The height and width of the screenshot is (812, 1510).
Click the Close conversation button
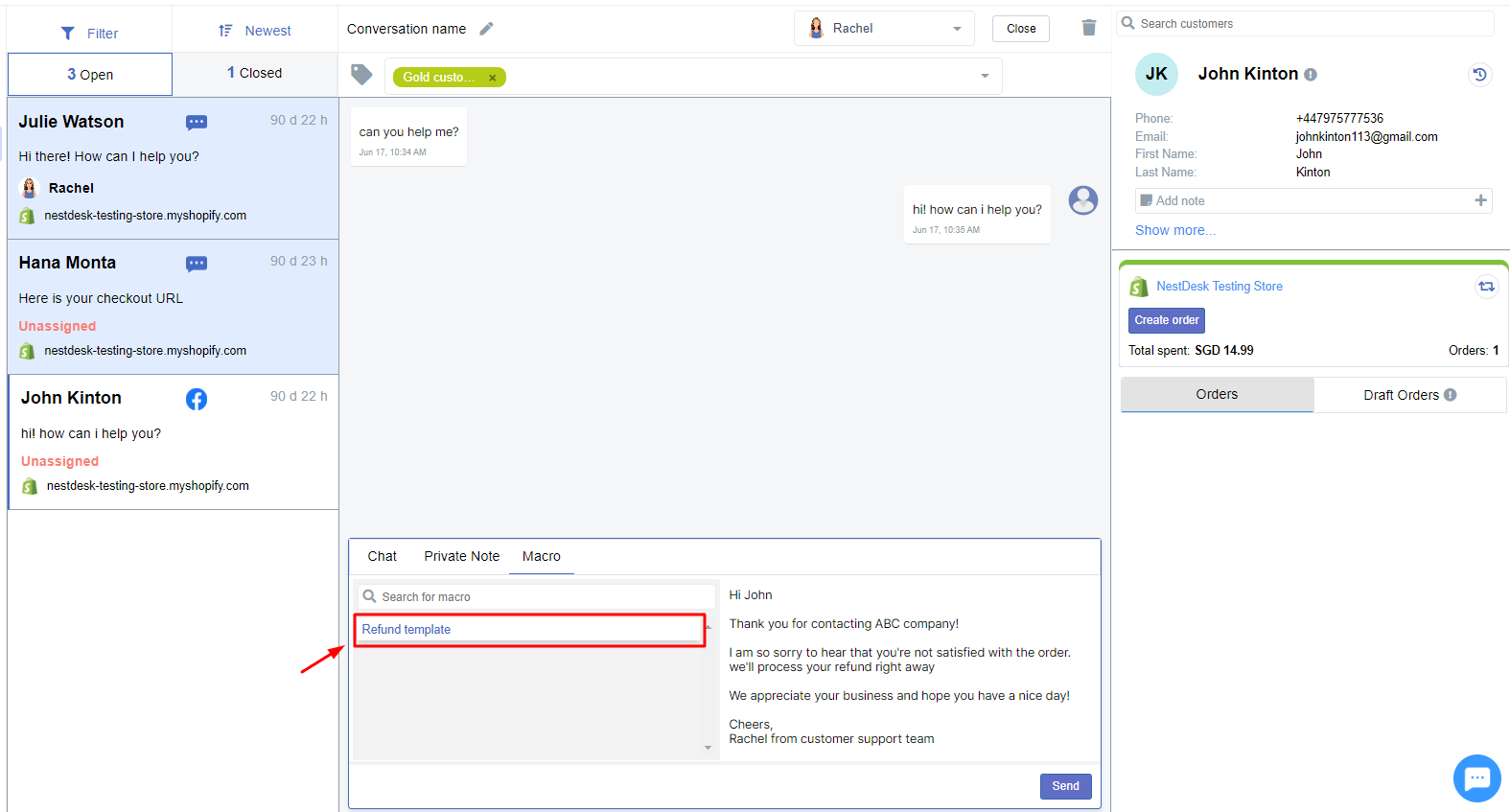[1021, 29]
